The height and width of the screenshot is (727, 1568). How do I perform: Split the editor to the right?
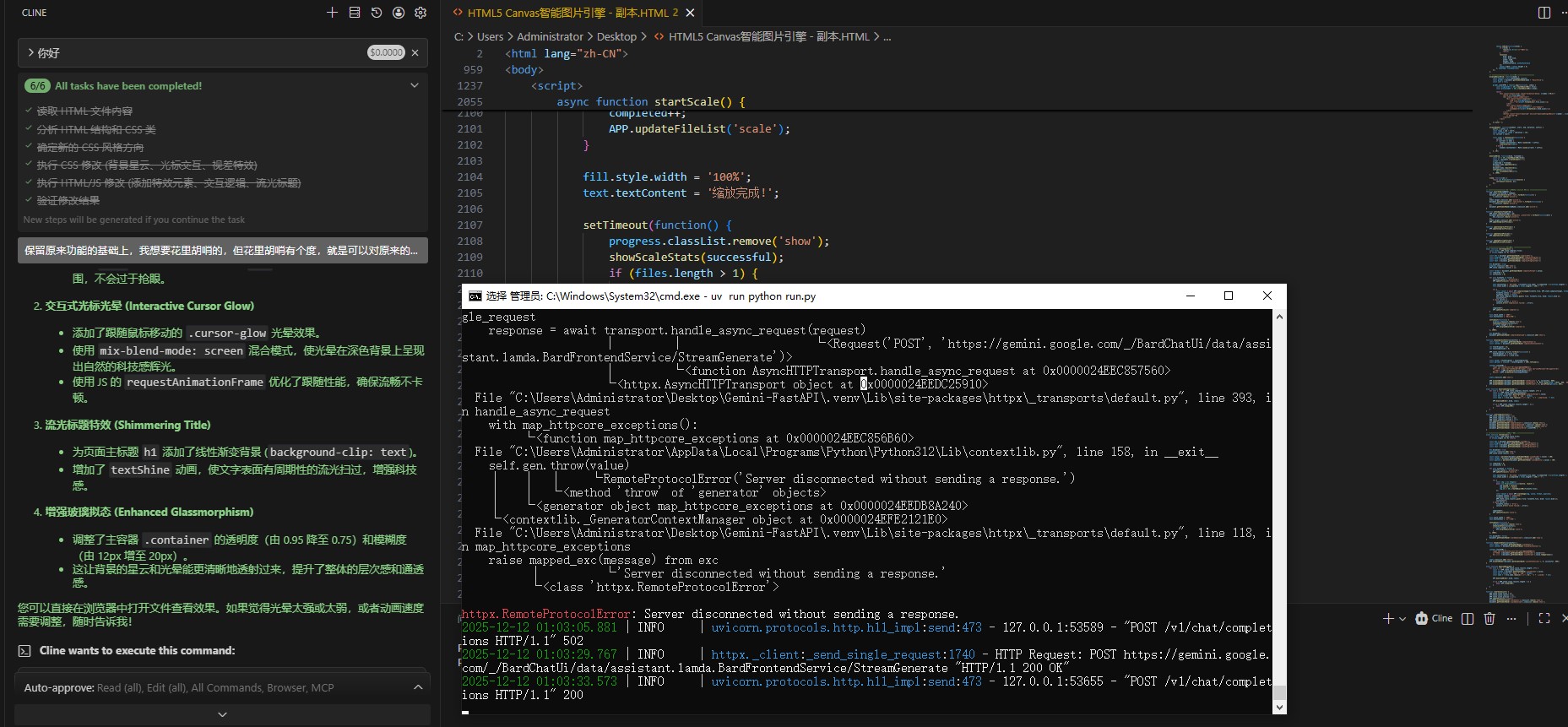pos(1544,13)
